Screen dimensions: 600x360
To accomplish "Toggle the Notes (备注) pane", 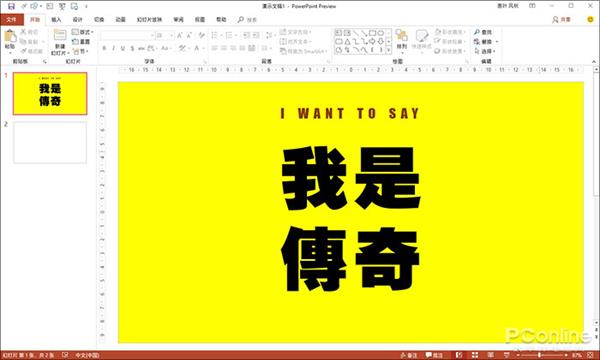I will click(x=409, y=355).
